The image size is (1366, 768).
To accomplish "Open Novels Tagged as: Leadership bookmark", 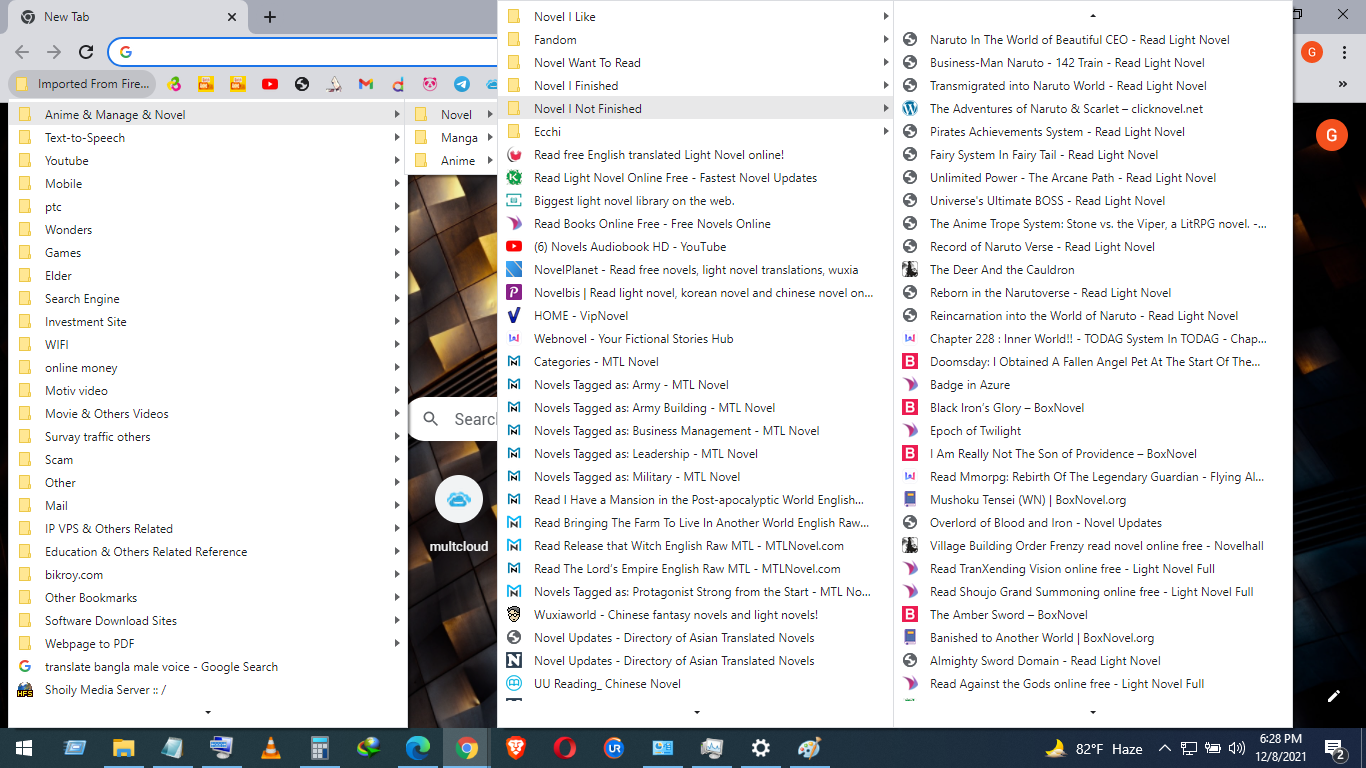I will coord(695,454).
